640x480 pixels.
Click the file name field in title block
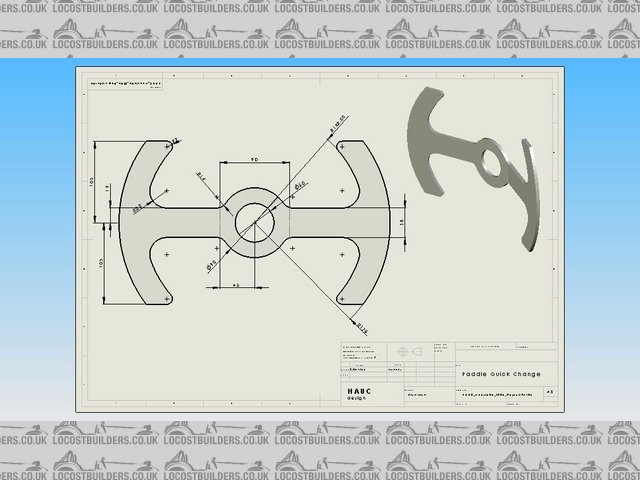tap(495, 395)
